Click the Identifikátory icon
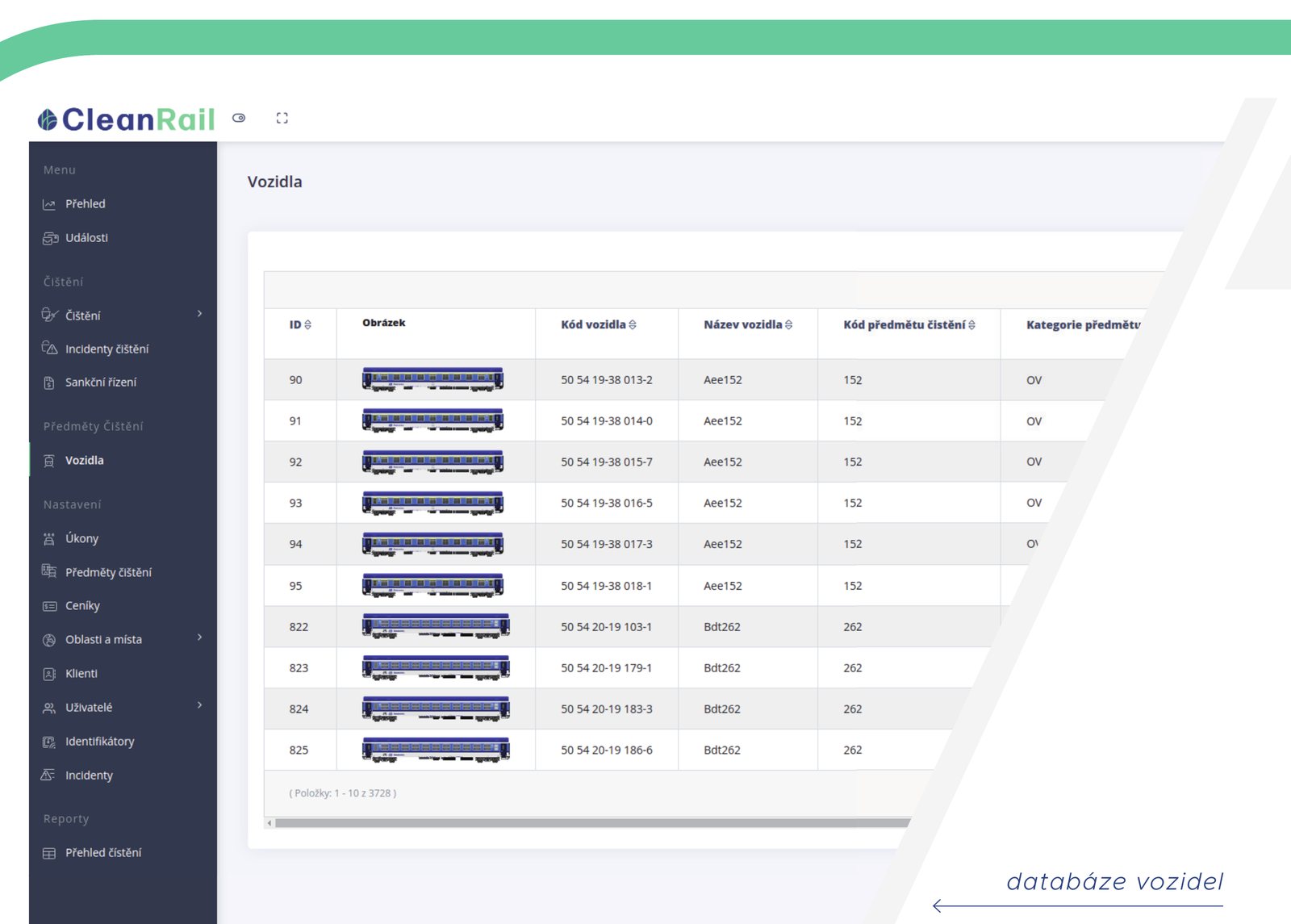The height and width of the screenshot is (924, 1291). tap(49, 742)
